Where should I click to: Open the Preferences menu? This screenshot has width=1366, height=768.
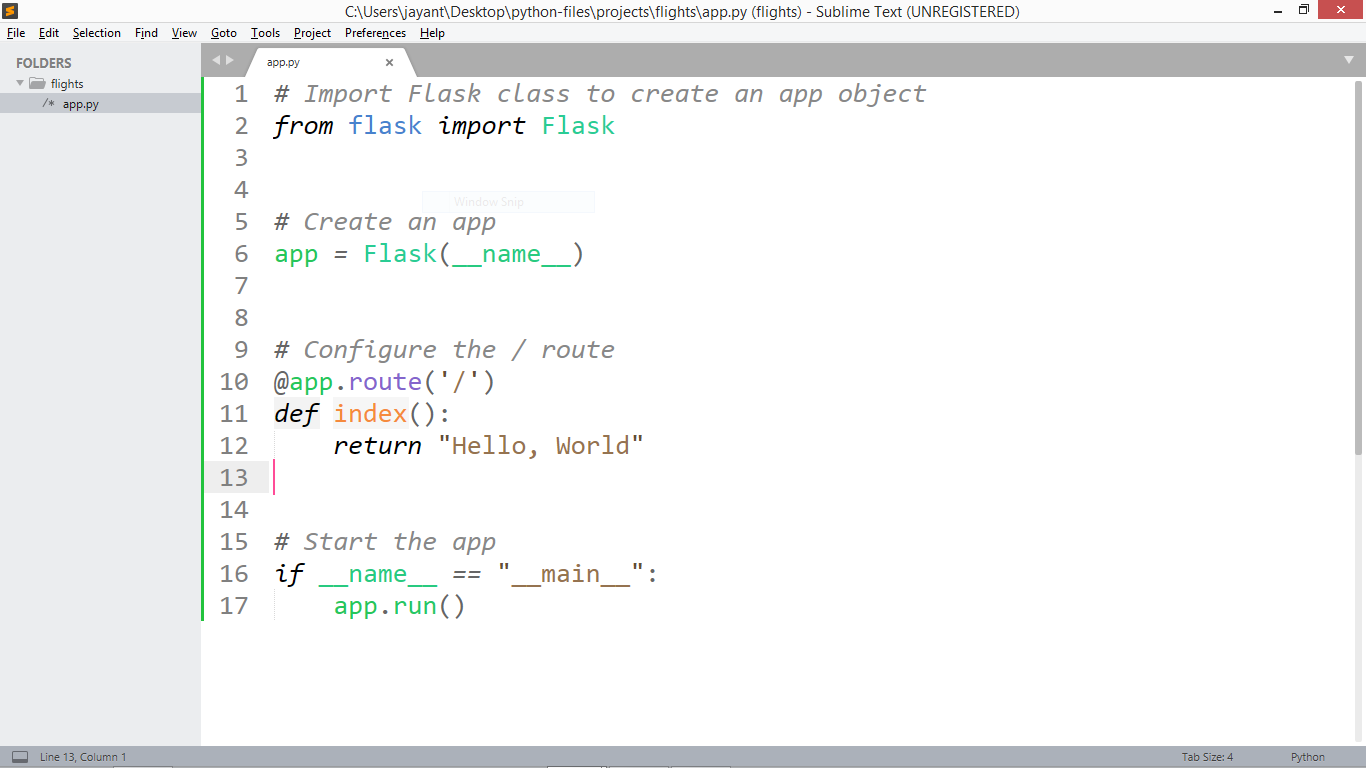click(x=375, y=33)
